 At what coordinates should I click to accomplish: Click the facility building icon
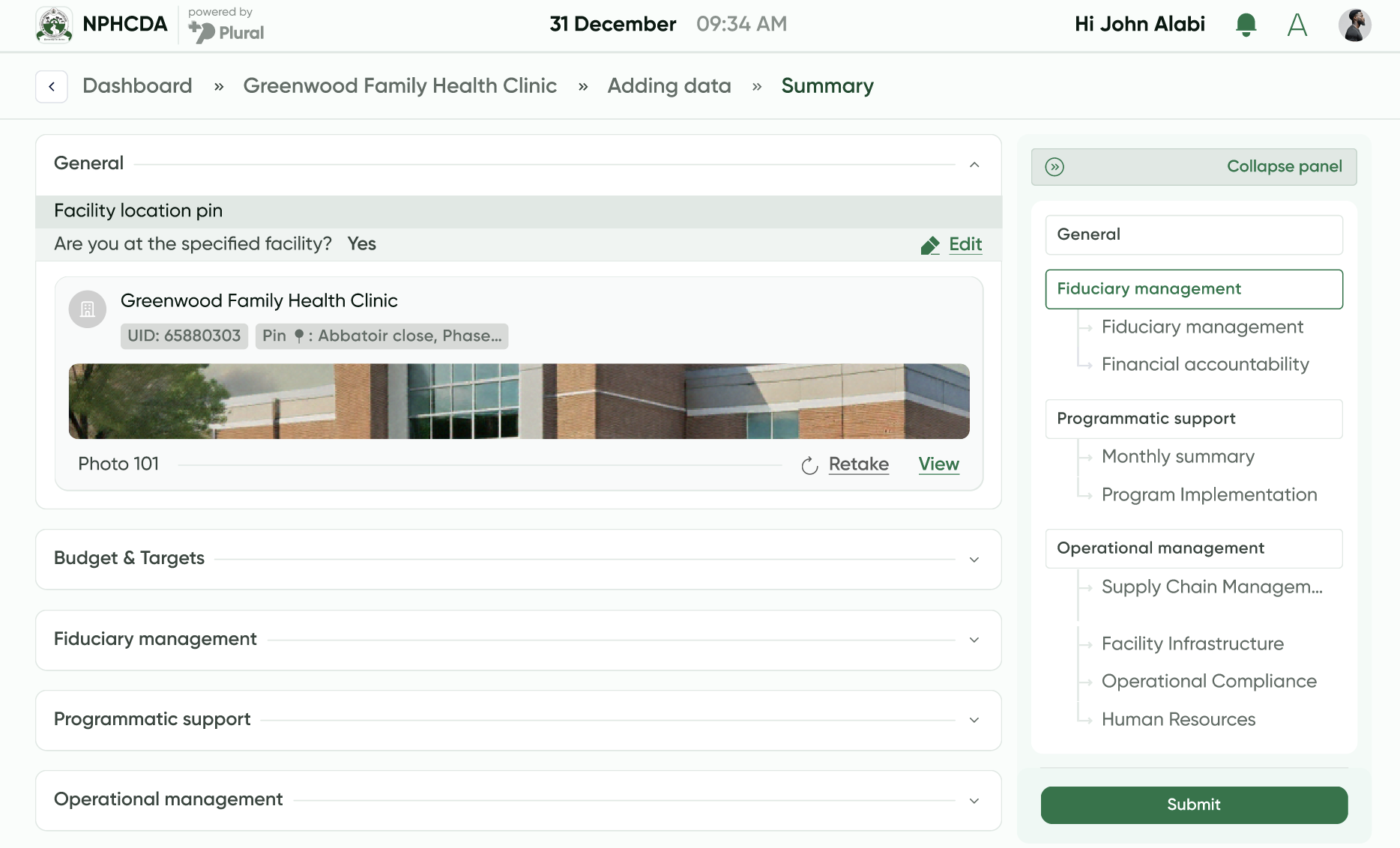88,309
